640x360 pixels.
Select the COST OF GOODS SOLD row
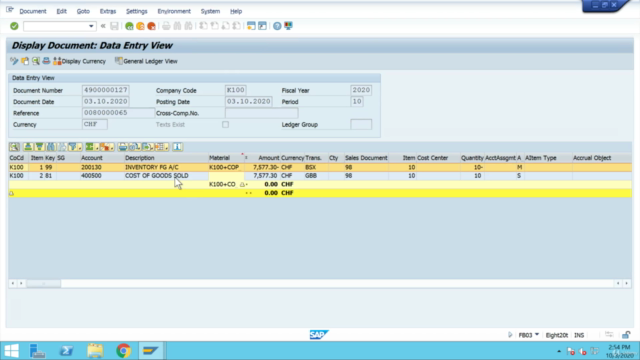[320, 176]
